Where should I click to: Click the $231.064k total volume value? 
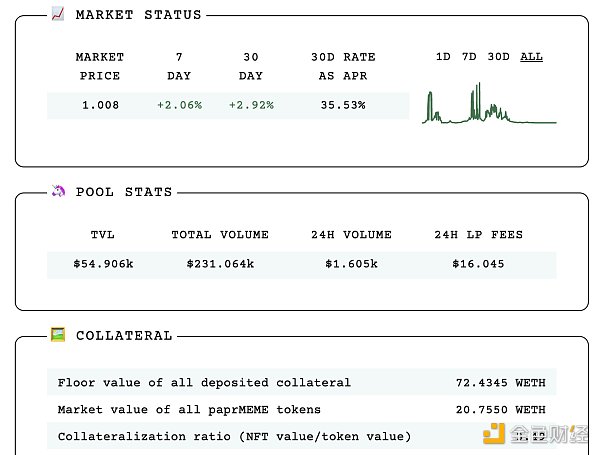[x=220, y=265]
